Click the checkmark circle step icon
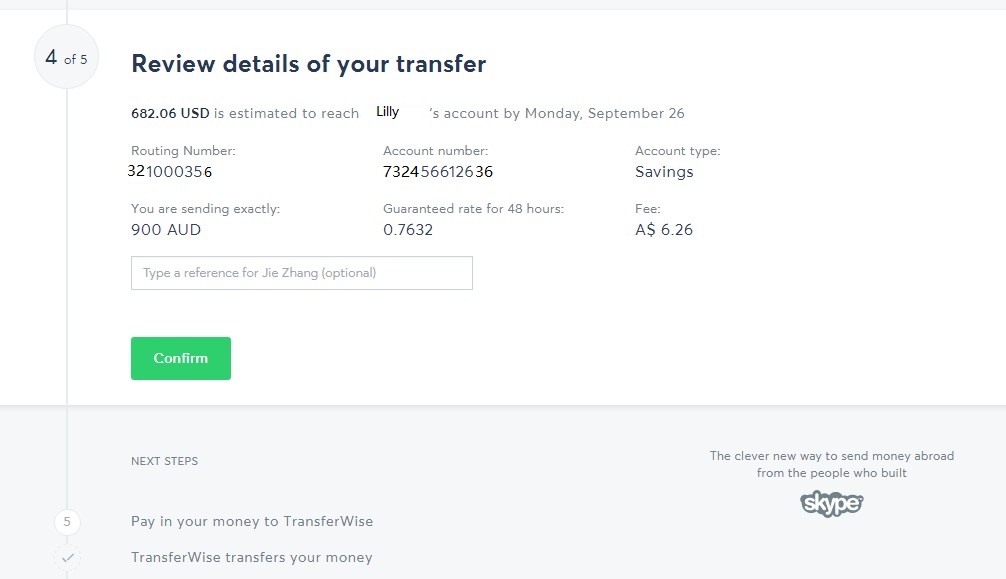The height and width of the screenshot is (579, 1006). tap(67, 558)
